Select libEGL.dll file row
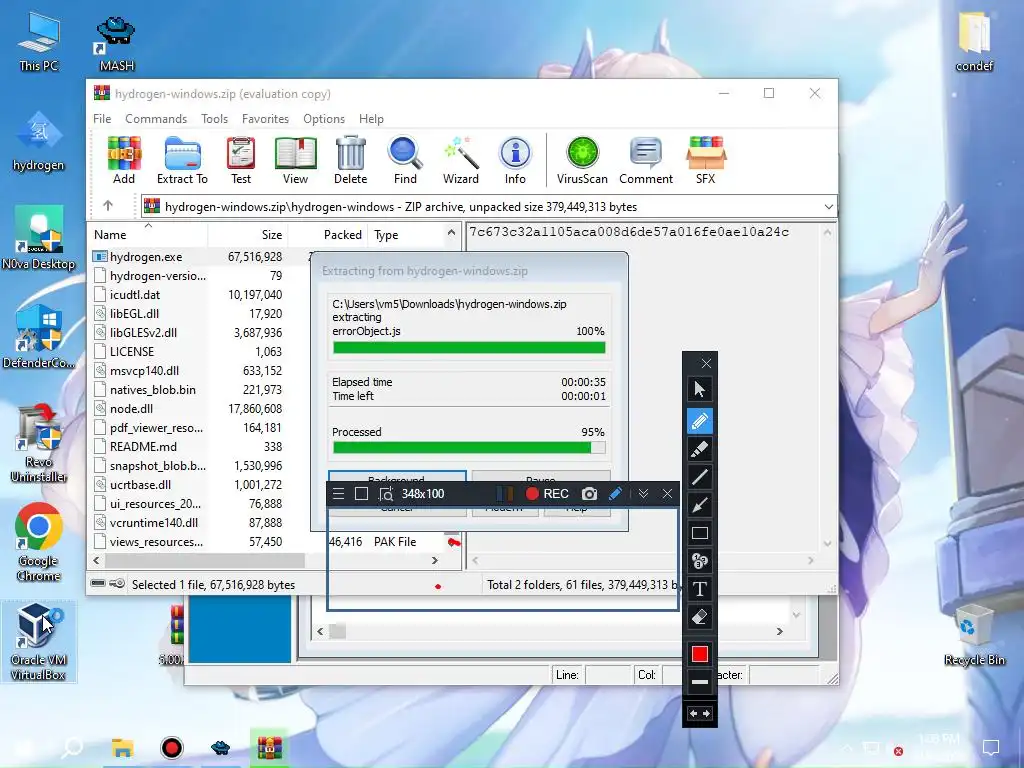 [x=134, y=313]
